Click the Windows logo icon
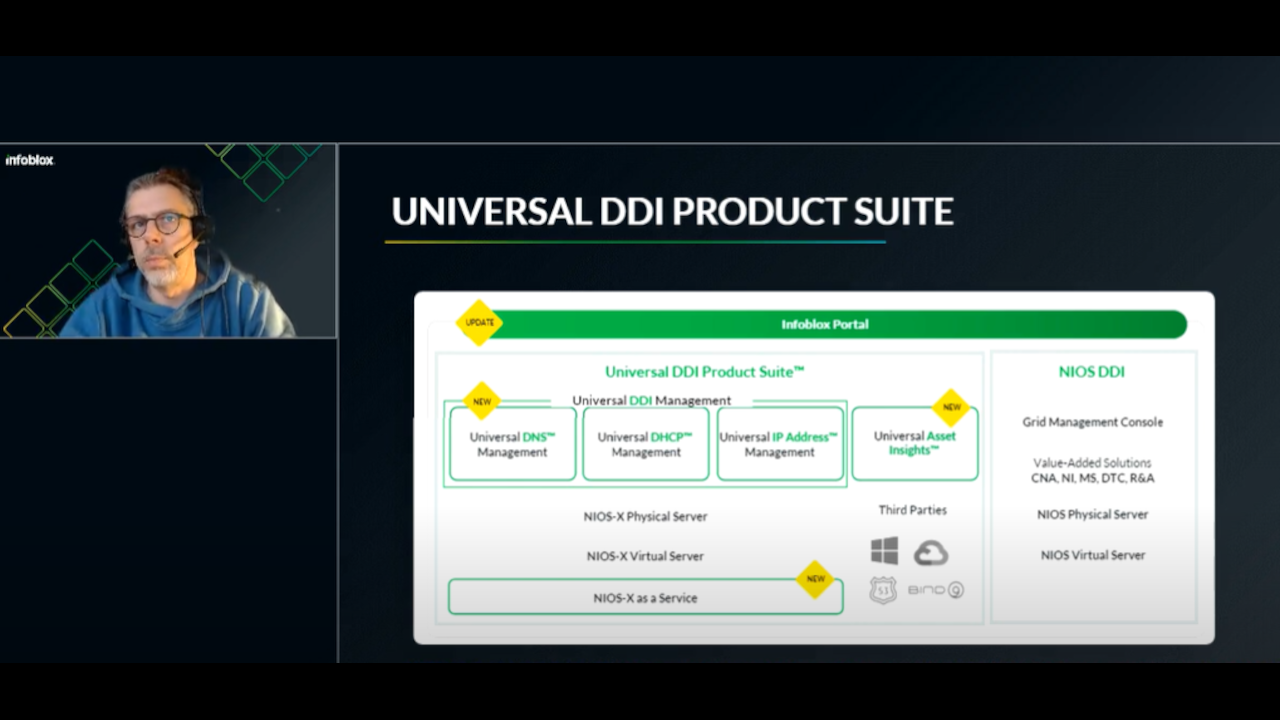1280x720 pixels. pos(884,551)
